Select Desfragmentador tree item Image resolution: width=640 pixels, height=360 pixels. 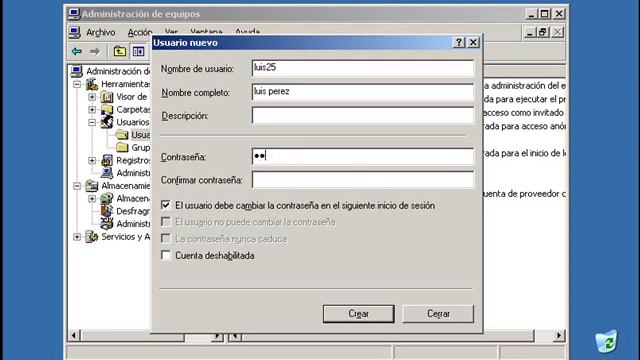[133, 211]
